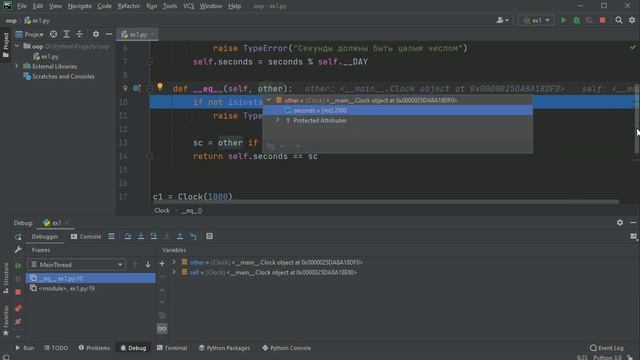Open IDE settings gear in top toolbar

click(x=632, y=20)
